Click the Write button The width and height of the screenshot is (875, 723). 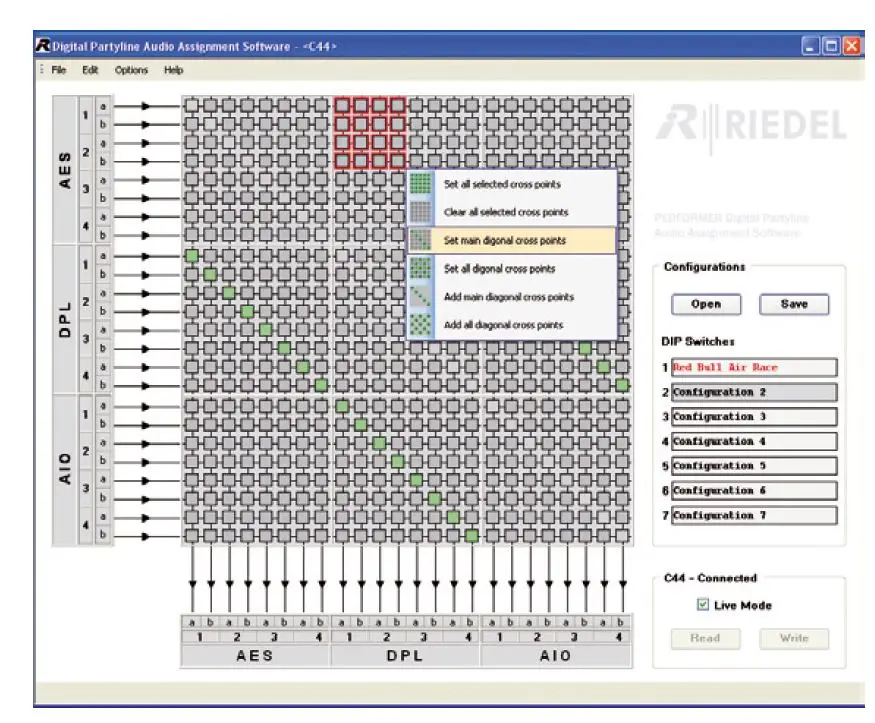pyautogui.click(x=794, y=638)
